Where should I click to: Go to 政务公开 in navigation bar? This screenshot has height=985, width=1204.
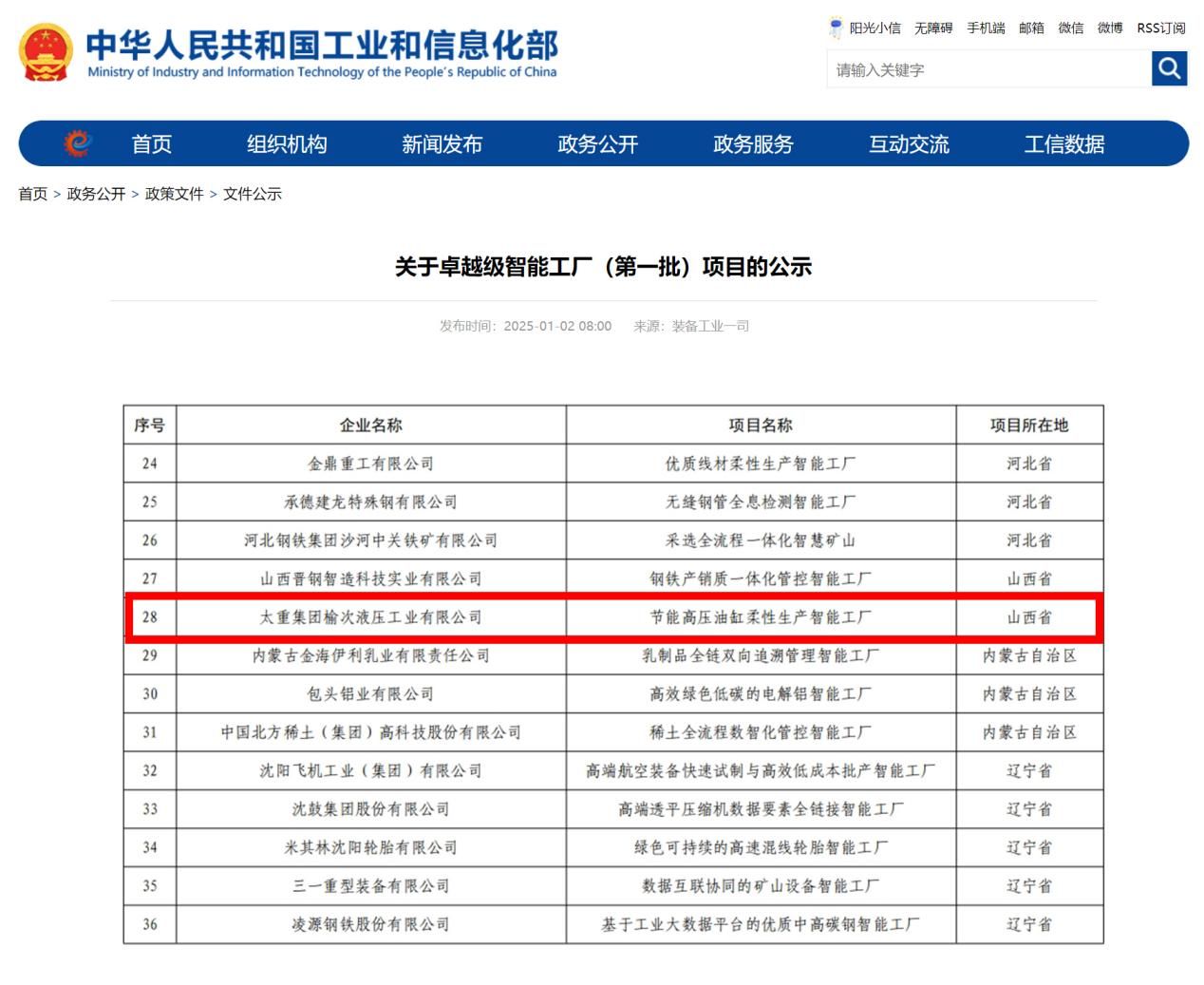[597, 144]
